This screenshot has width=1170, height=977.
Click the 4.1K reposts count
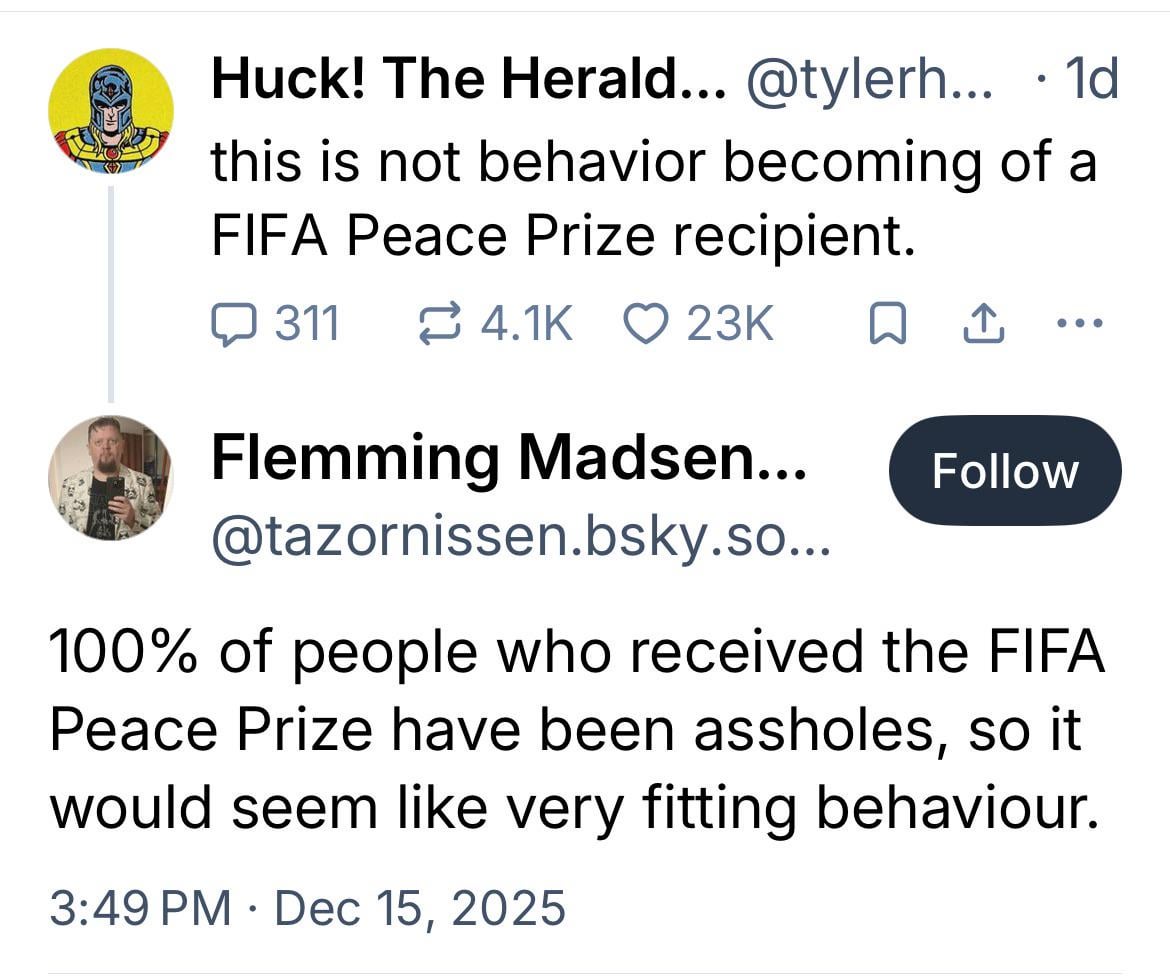[527, 324]
